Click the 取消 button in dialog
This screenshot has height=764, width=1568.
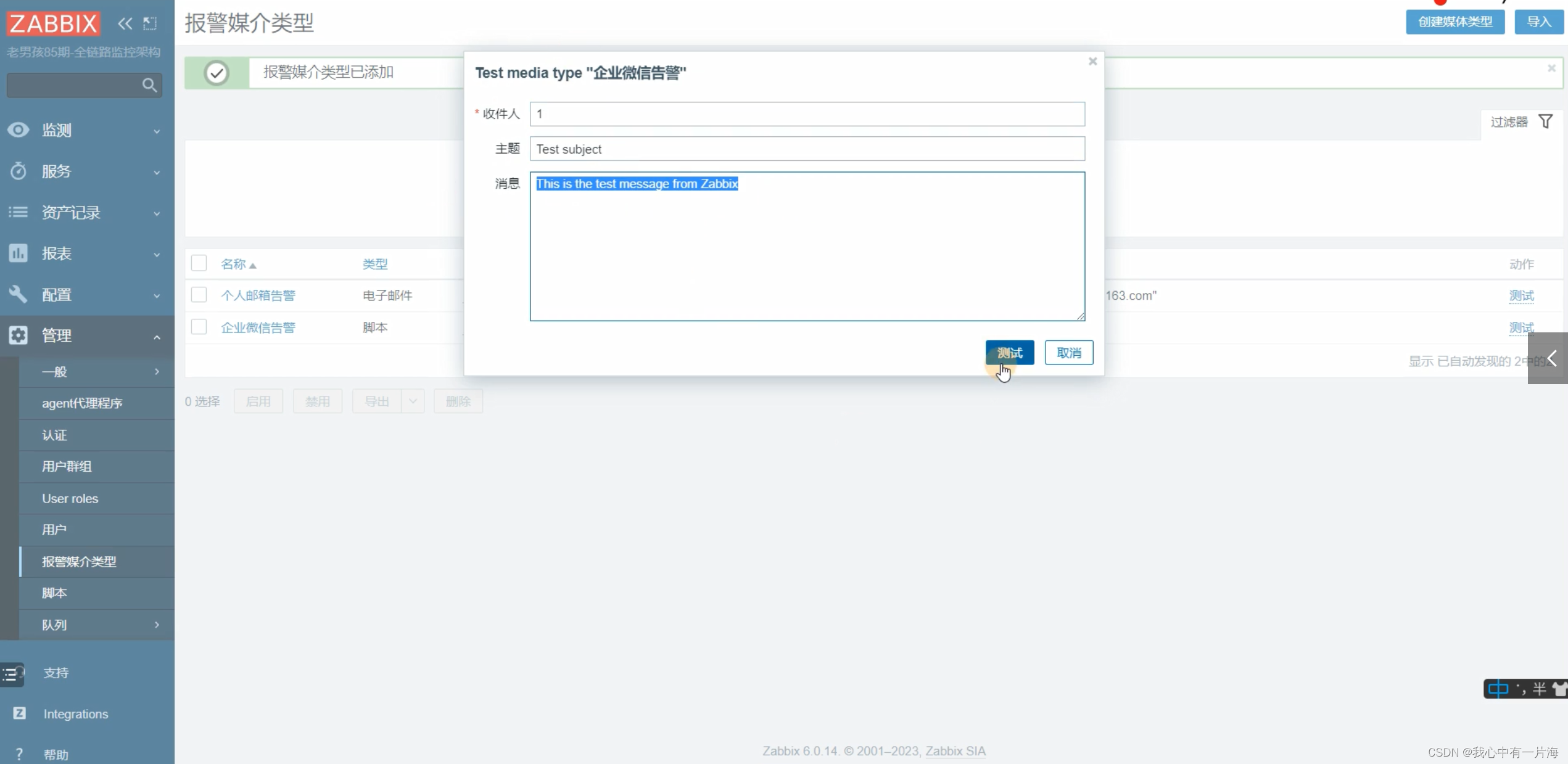point(1069,353)
